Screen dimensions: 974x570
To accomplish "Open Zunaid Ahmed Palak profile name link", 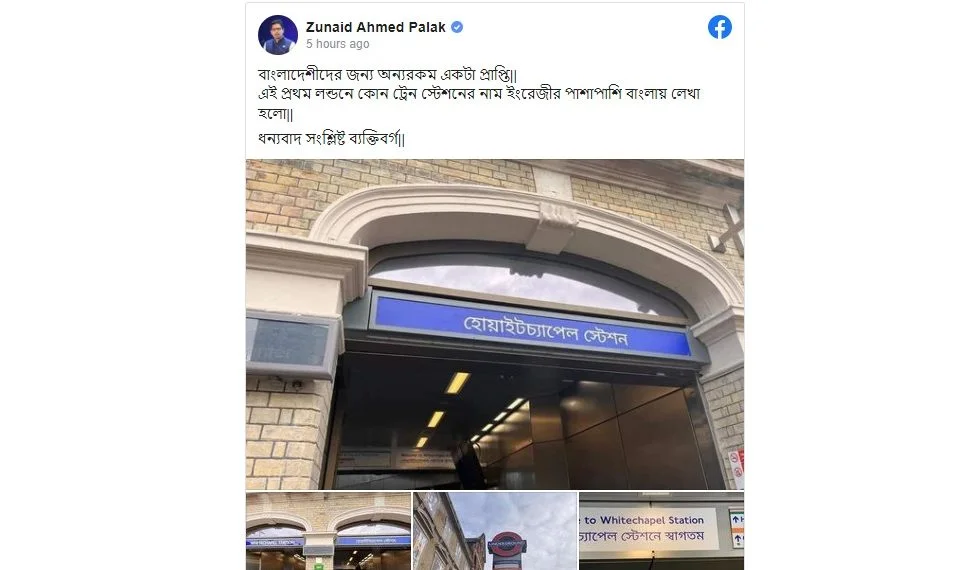I will click(375, 27).
